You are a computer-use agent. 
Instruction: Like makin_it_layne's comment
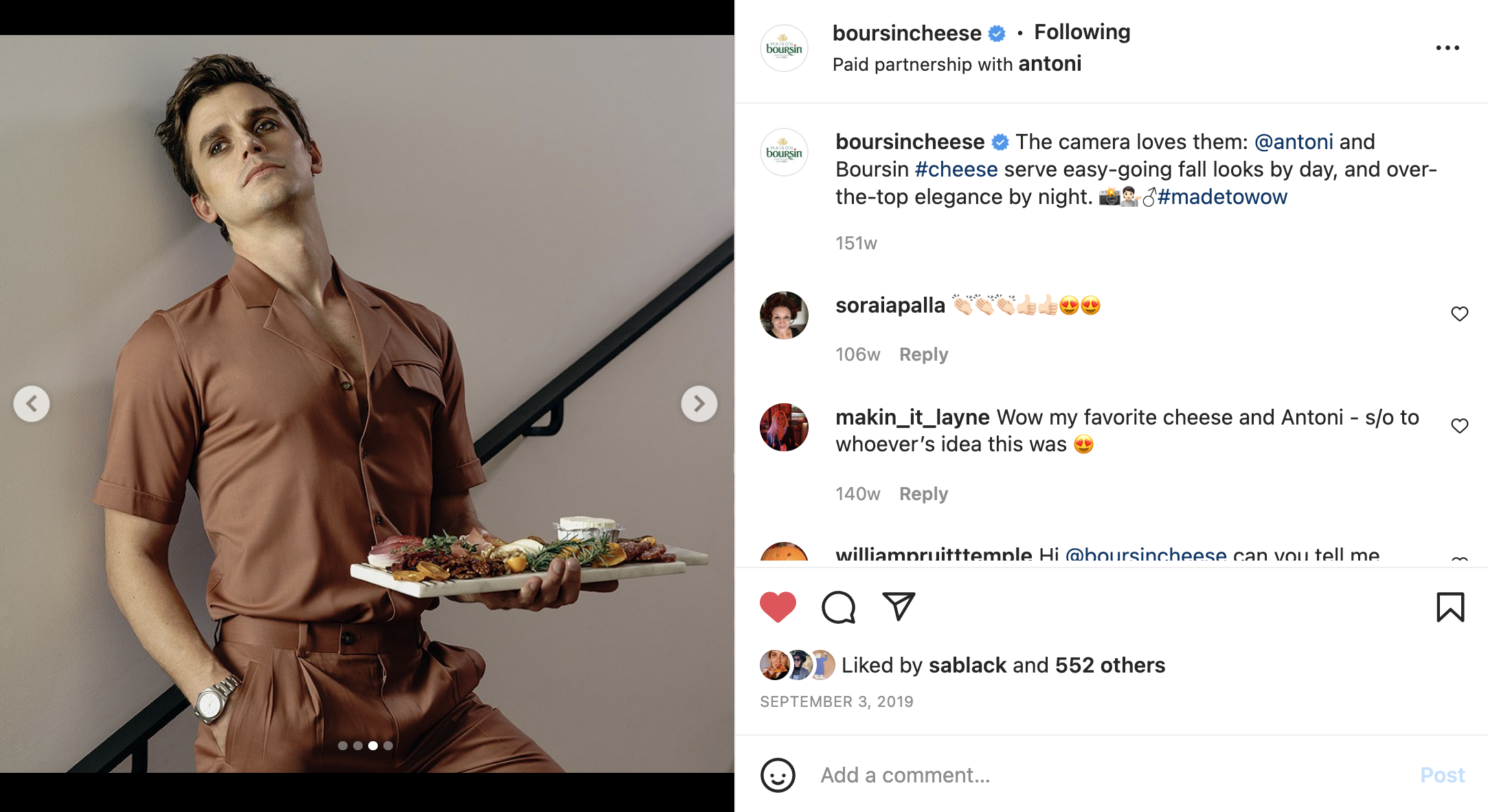point(1459,426)
